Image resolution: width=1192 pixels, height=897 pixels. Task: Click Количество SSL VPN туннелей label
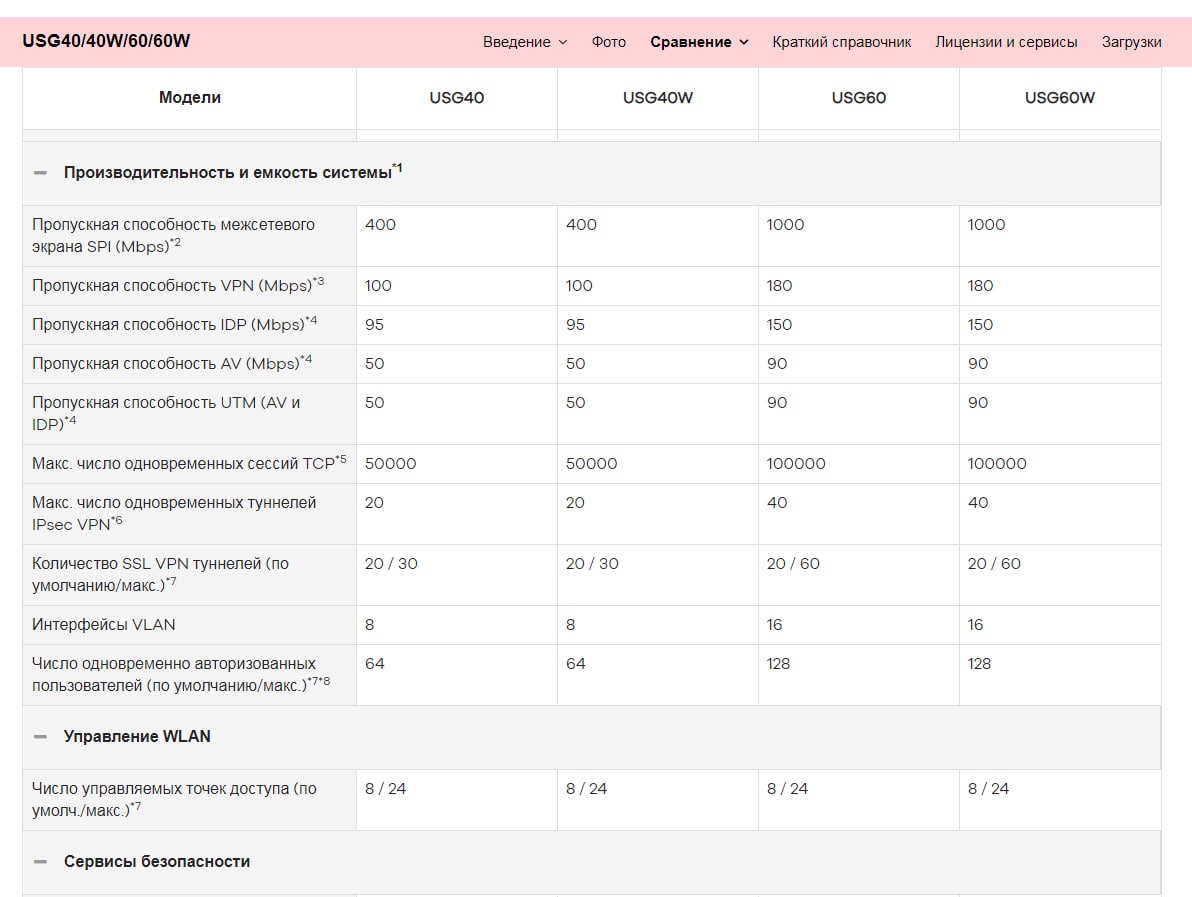[160, 574]
